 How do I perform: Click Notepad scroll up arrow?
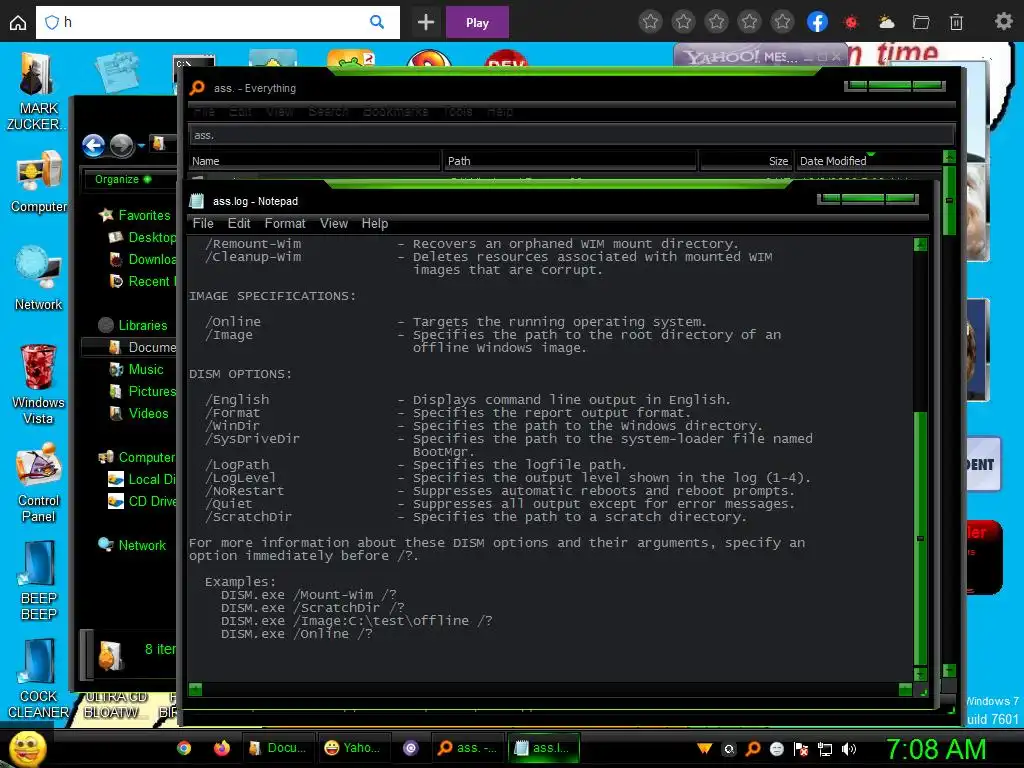point(920,245)
